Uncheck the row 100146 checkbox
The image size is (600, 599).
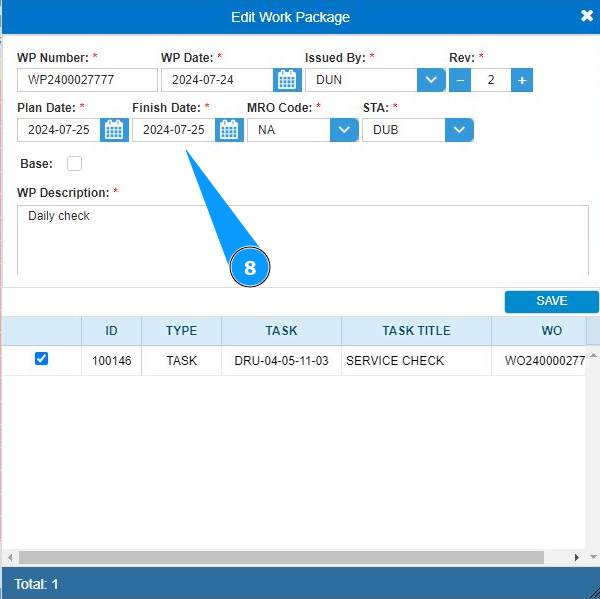(41, 359)
